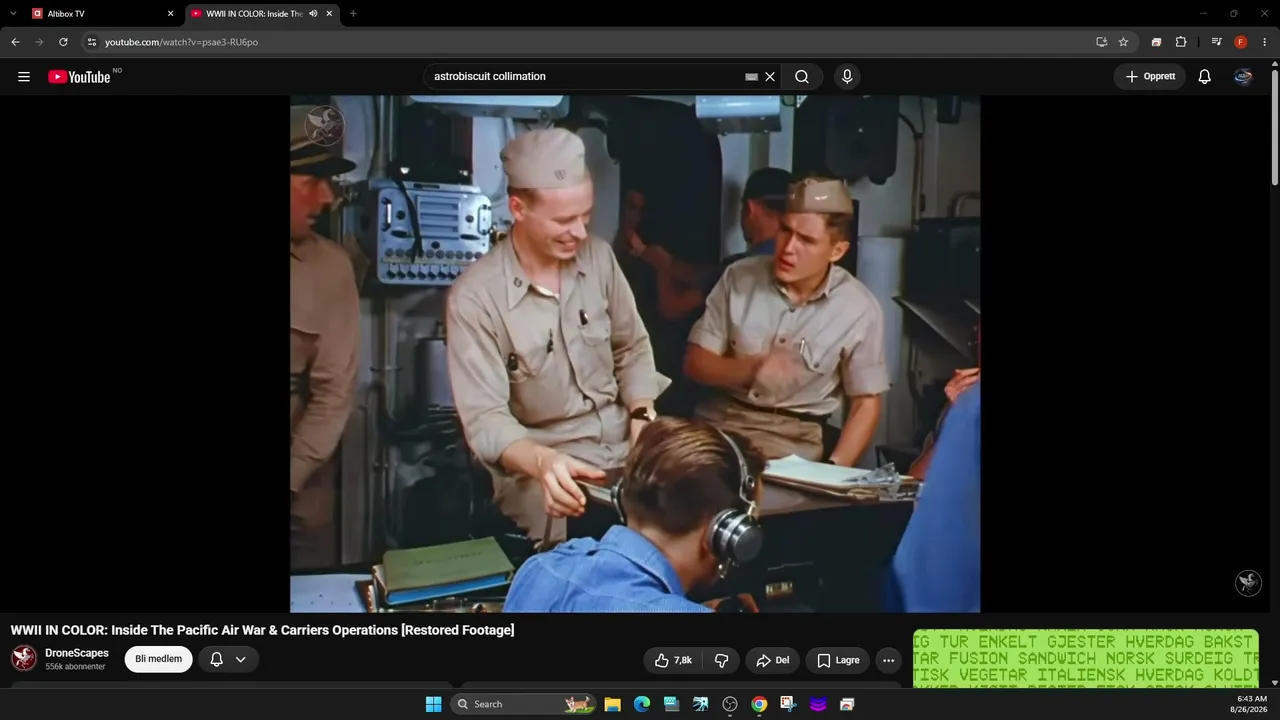Share the video with Del
1280x720 pixels.
(x=773, y=660)
